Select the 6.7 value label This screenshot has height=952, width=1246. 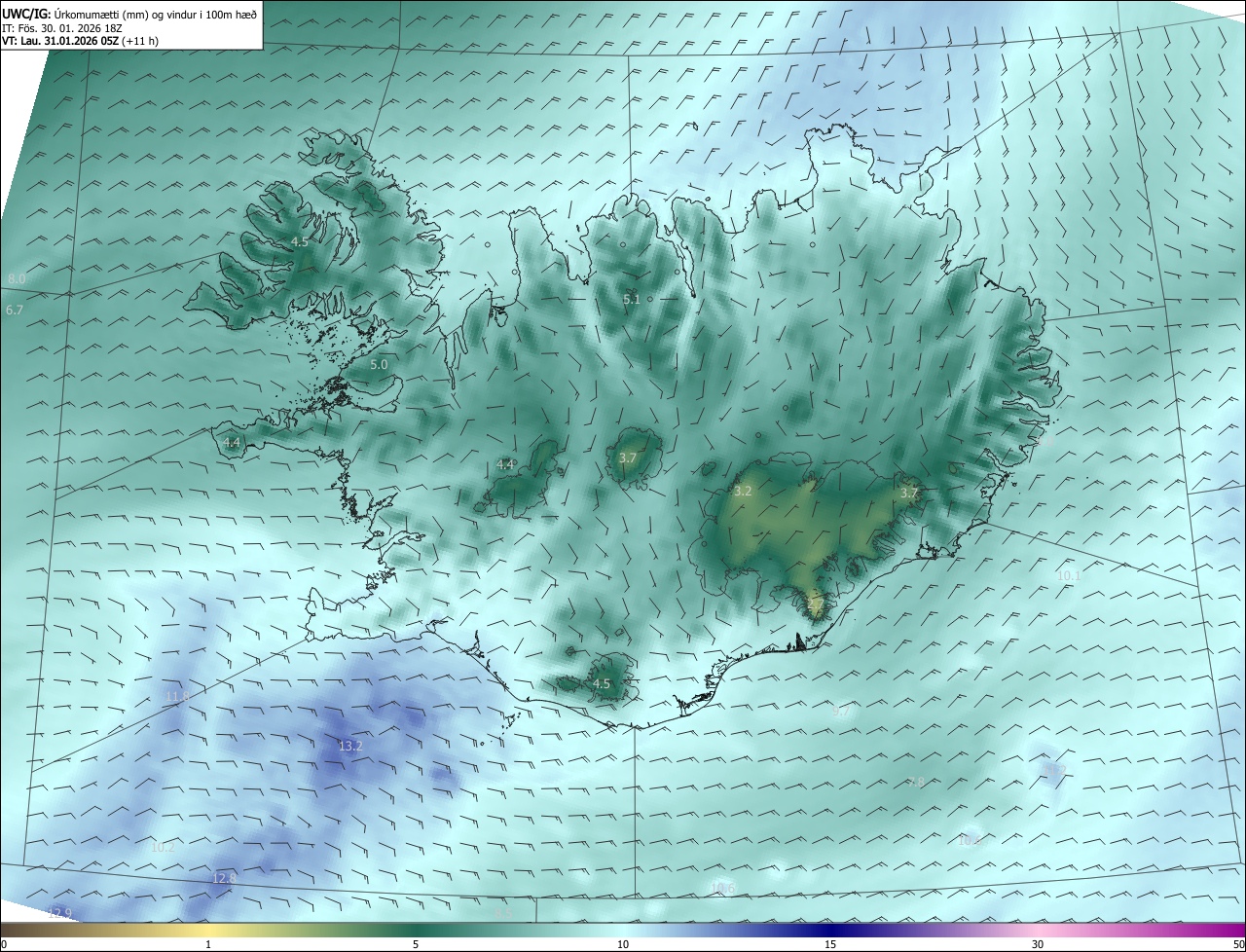(x=14, y=310)
